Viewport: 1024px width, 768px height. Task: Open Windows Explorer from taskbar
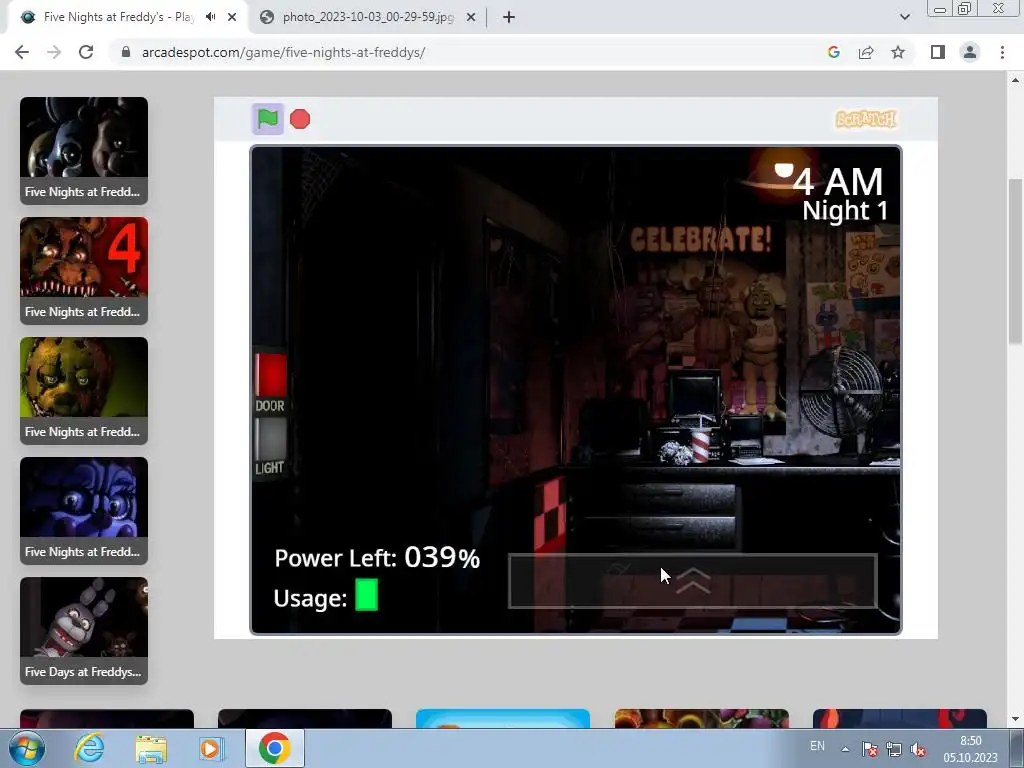click(151, 748)
